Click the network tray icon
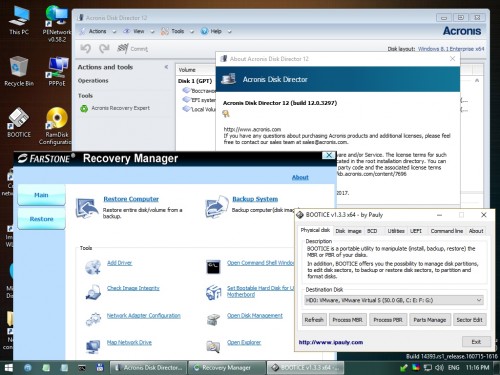This screenshot has width=500, height=375. click(428, 368)
